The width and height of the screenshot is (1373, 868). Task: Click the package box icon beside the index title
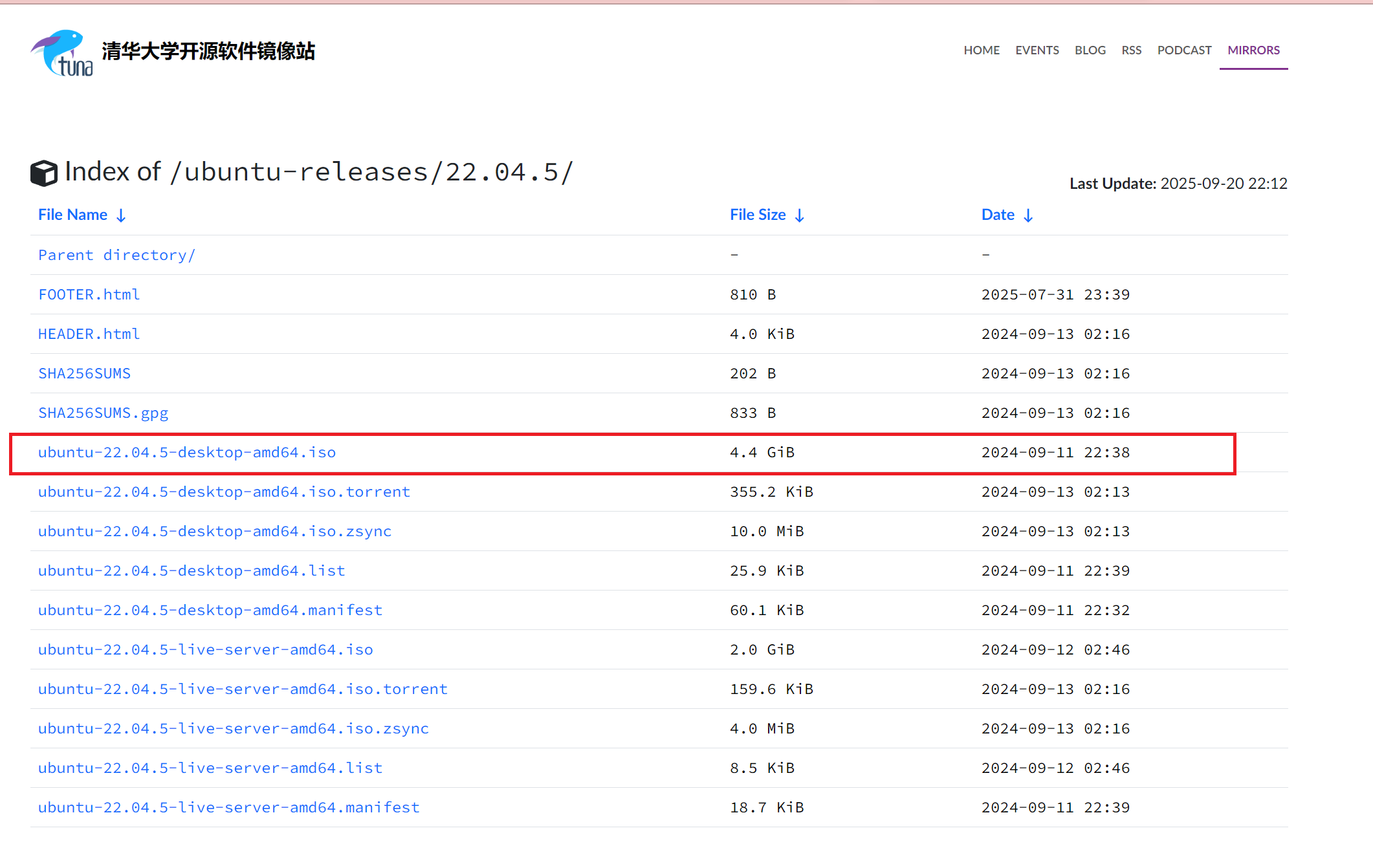tap(44, 172)
